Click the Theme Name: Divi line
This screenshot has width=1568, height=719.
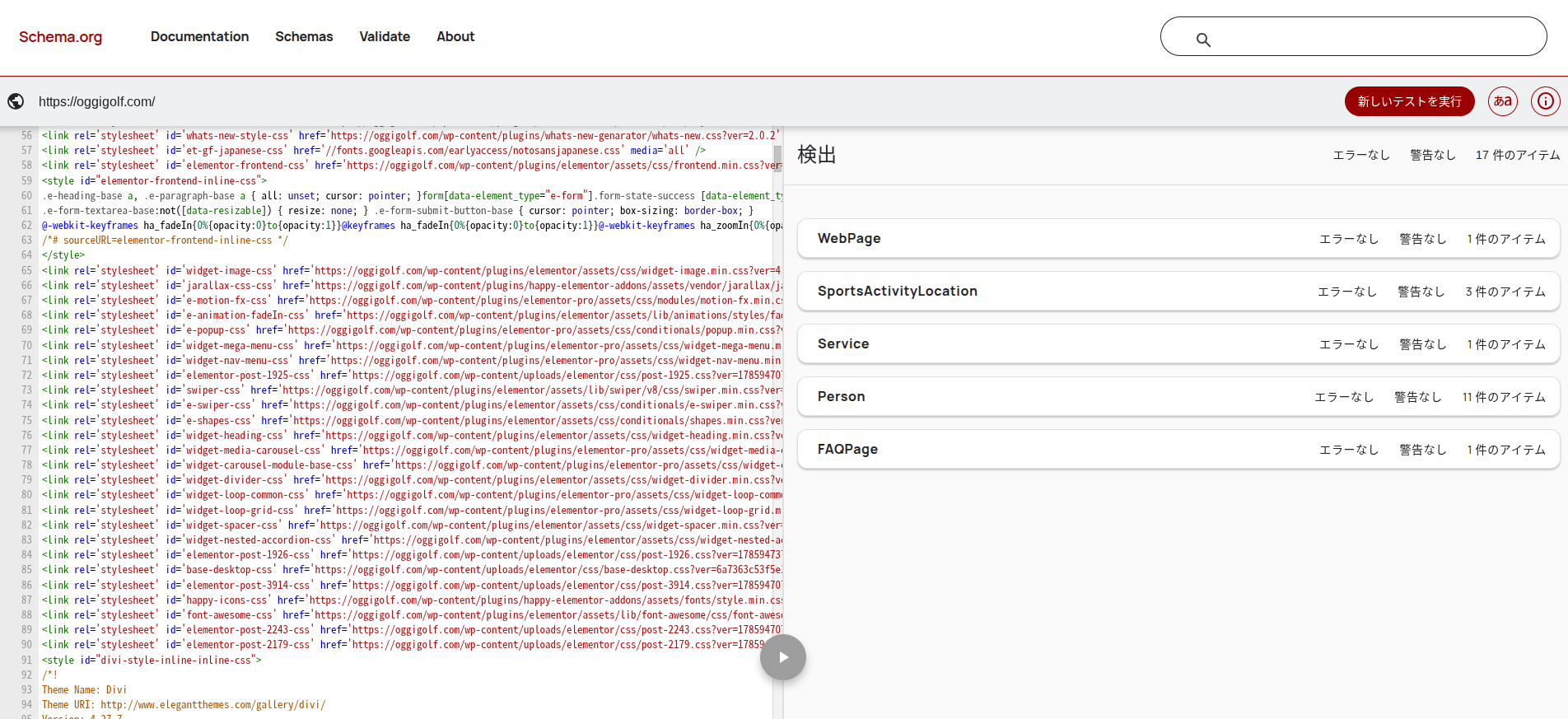click(85, 689)
